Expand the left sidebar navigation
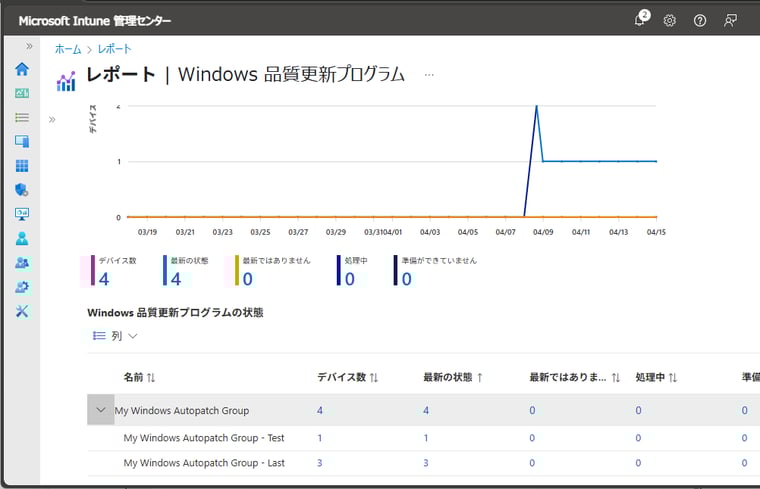Viewport: 760px width, 489px height. coord(29,46)
